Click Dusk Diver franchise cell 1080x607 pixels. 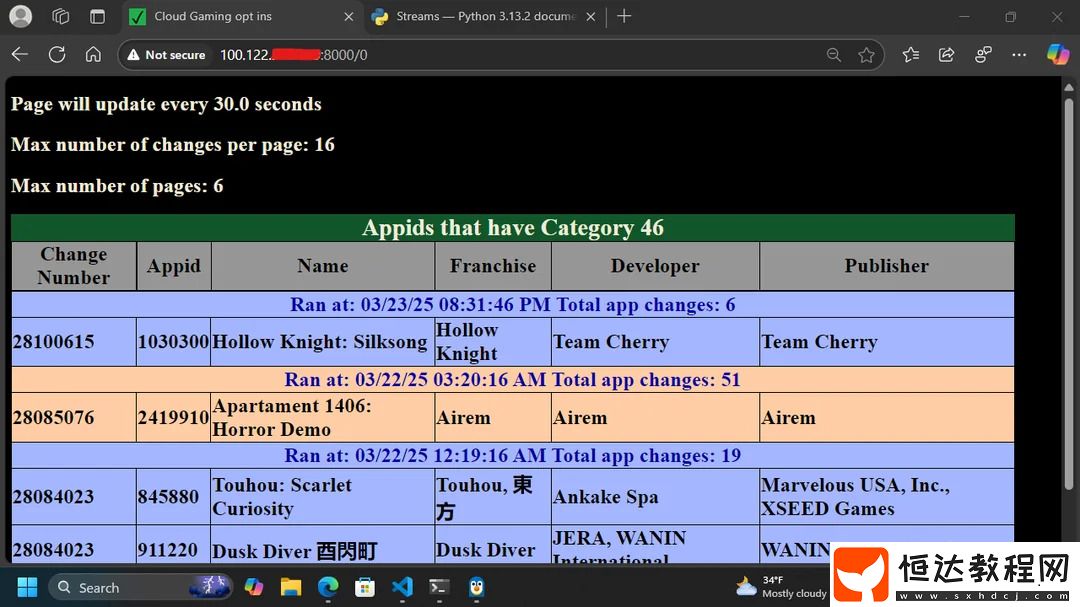tap(493, 546)
